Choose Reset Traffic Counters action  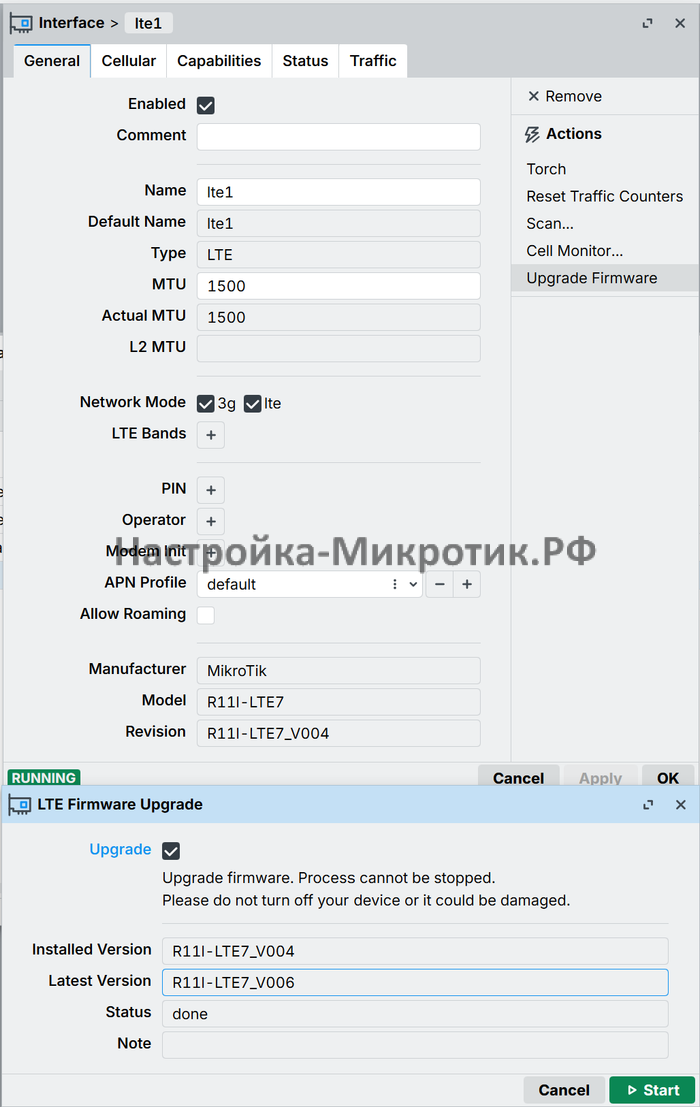tap(605, 196)
